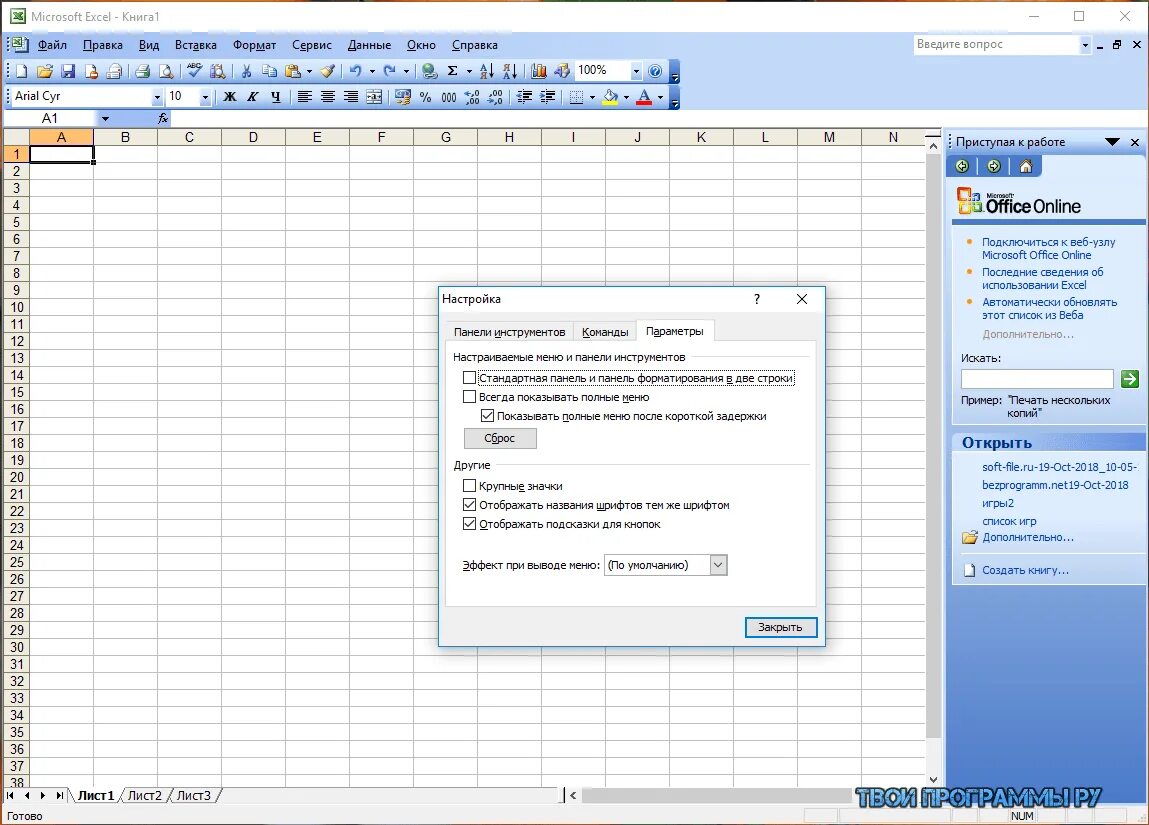This screenshot has width=1149, height=825.
Task: Sort ascending with the А-Я arrow icon
Action: coord(487,71)
